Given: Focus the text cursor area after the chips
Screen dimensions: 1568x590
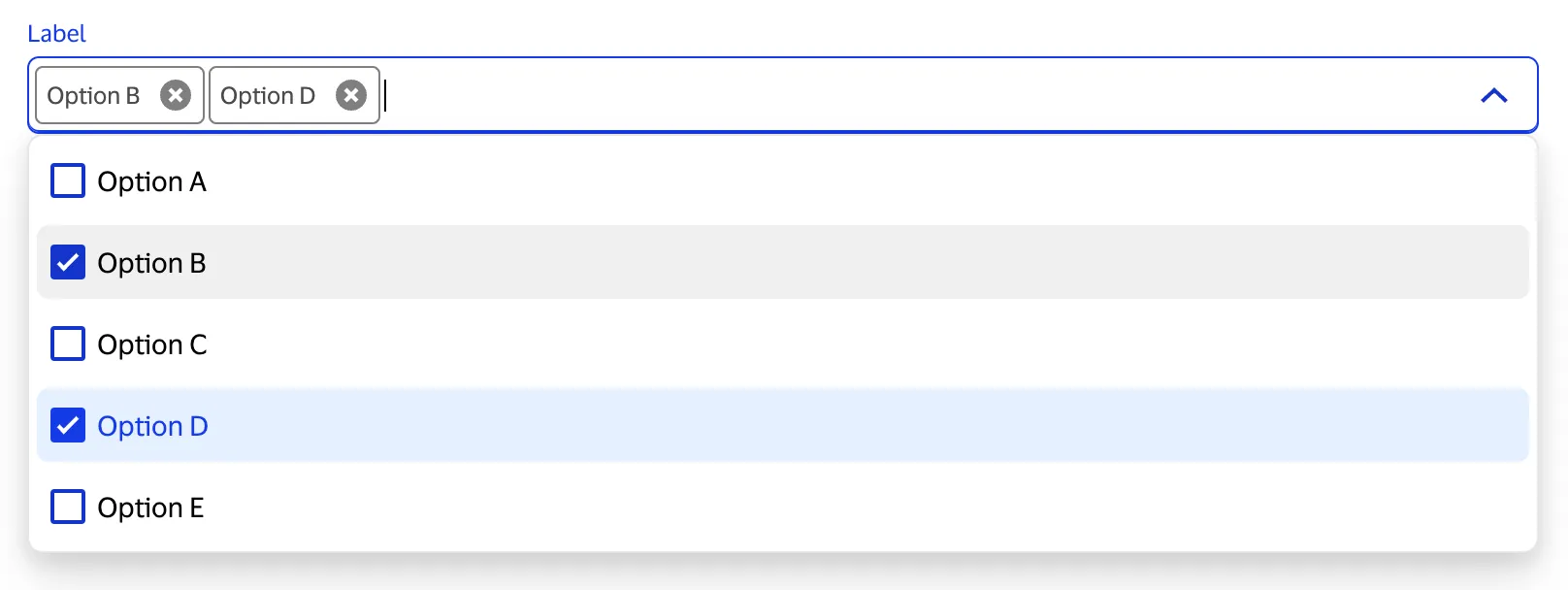Looking at the screenshot, I should (x=873, y=95).
